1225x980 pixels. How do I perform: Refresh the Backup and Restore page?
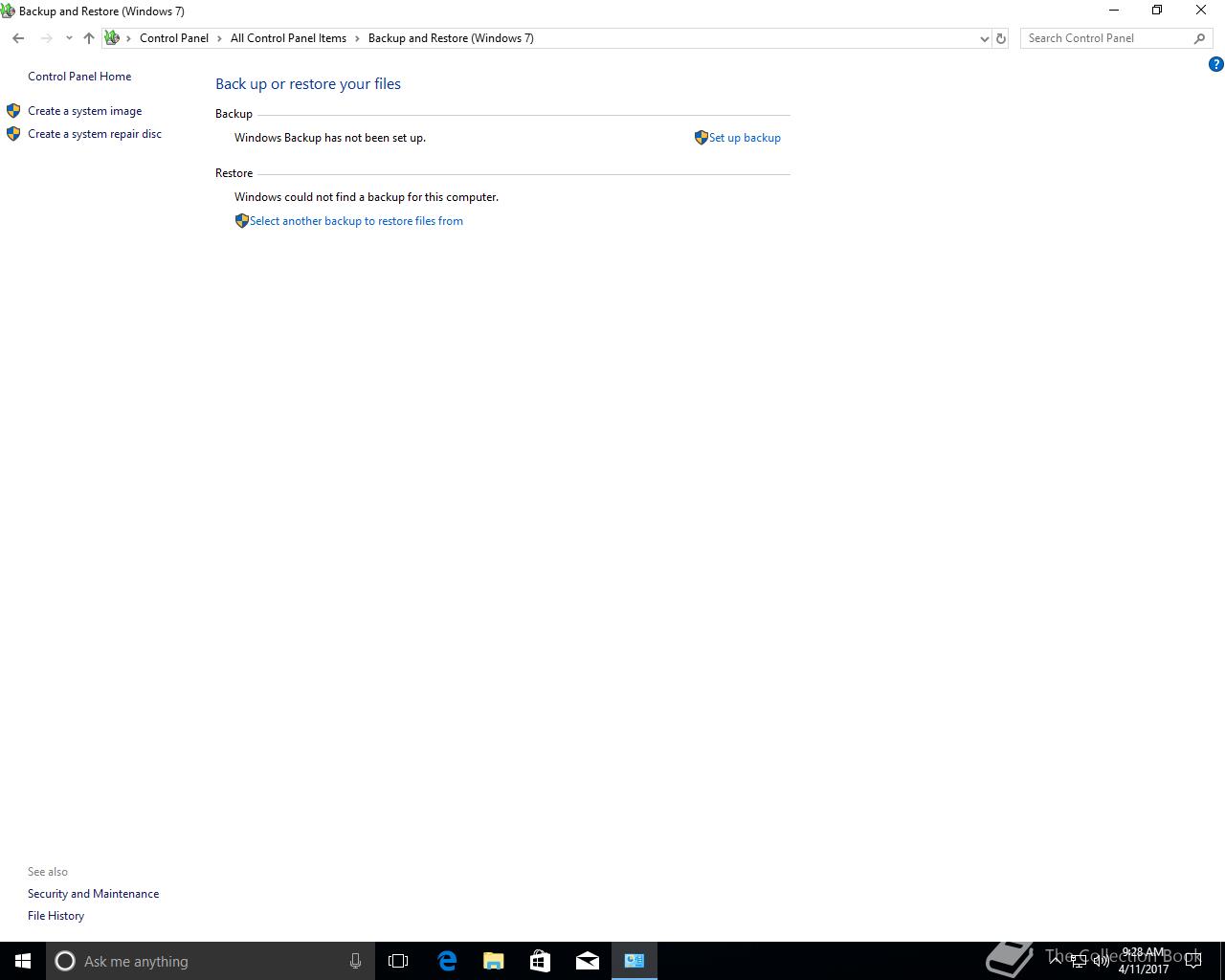1001,38
